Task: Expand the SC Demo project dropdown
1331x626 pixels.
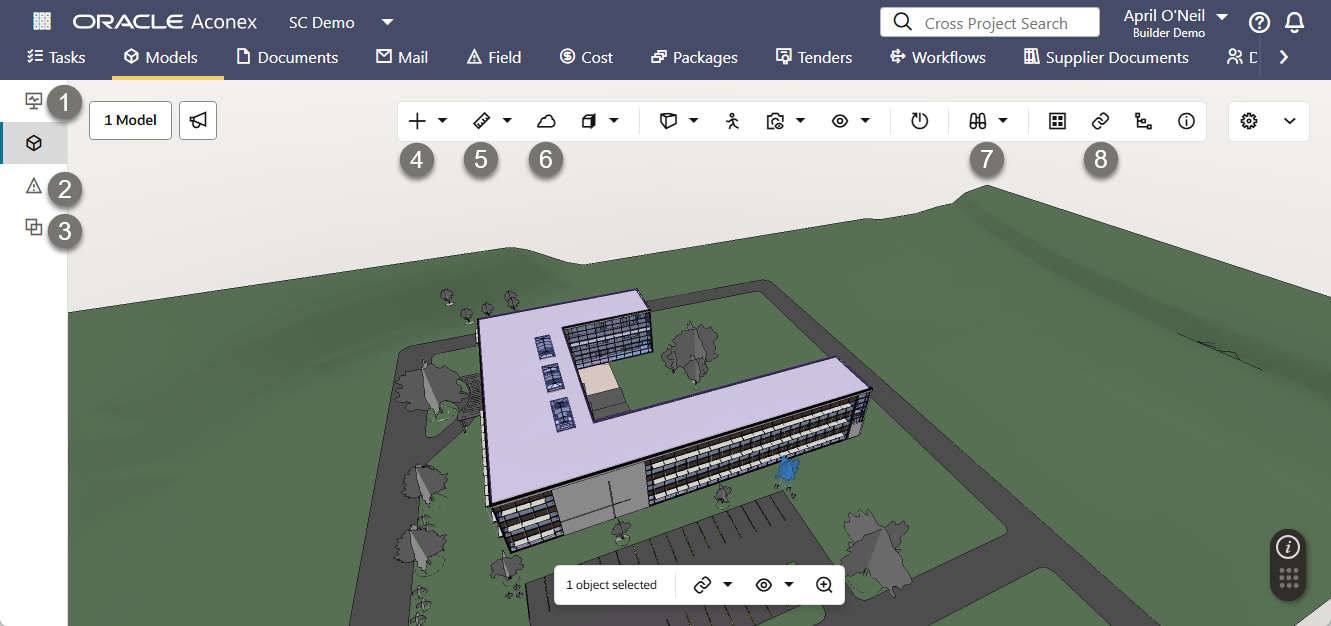Action: coord(388,22)
